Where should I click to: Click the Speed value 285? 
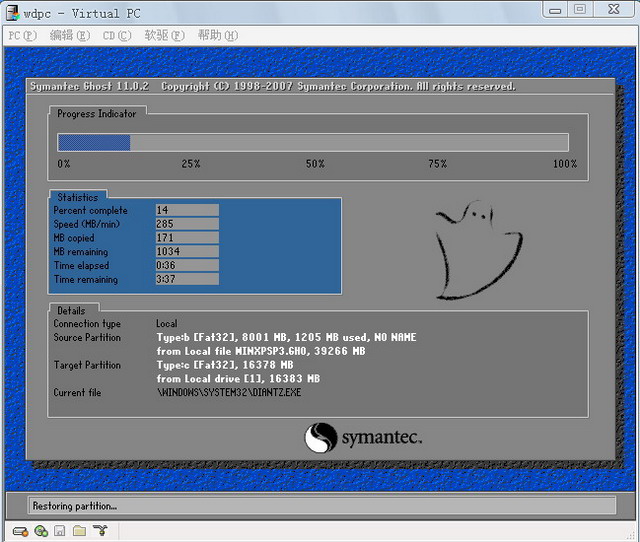pos(187,224)
